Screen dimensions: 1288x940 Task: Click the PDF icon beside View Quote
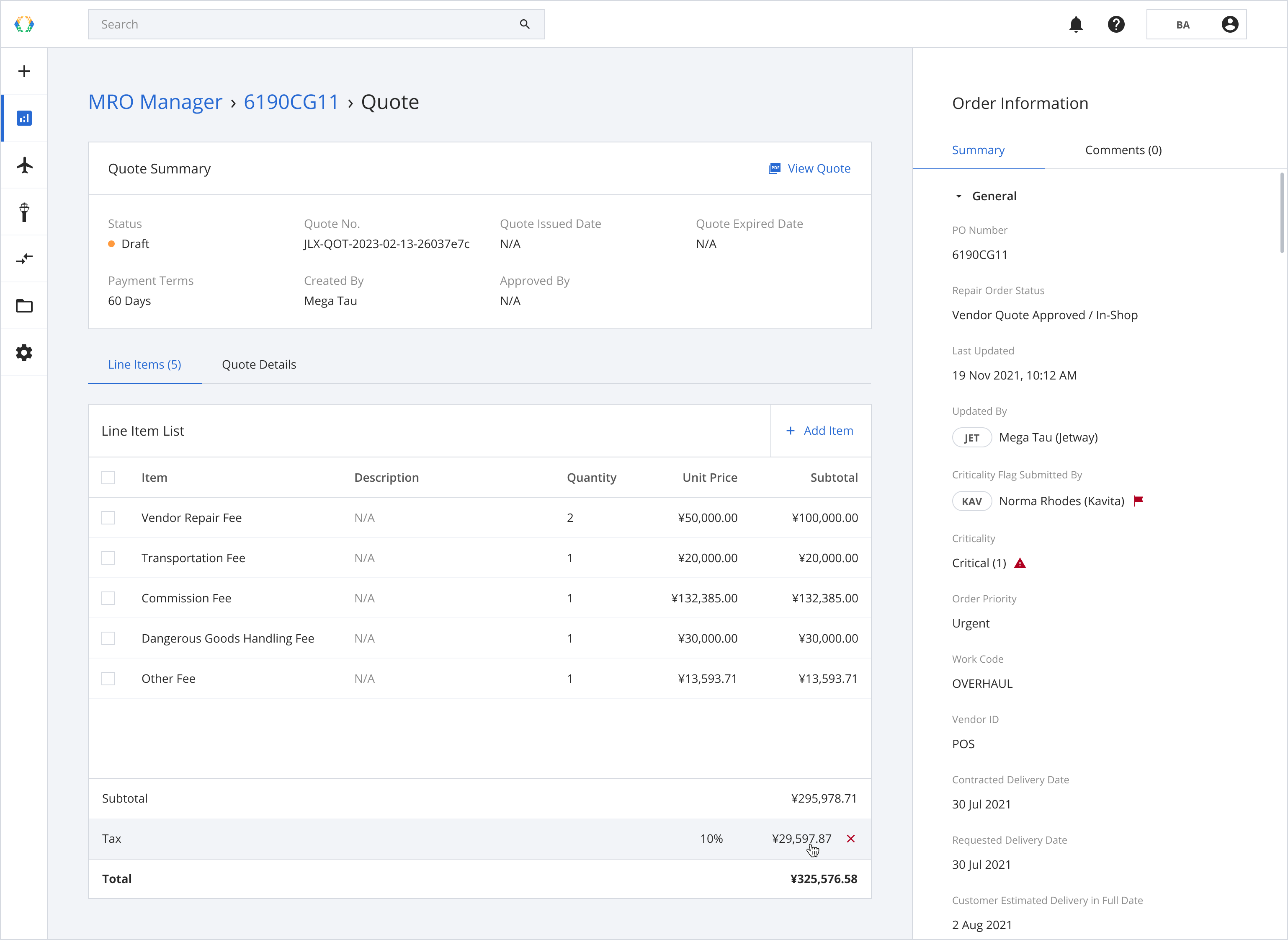click(x=774, y=168)
